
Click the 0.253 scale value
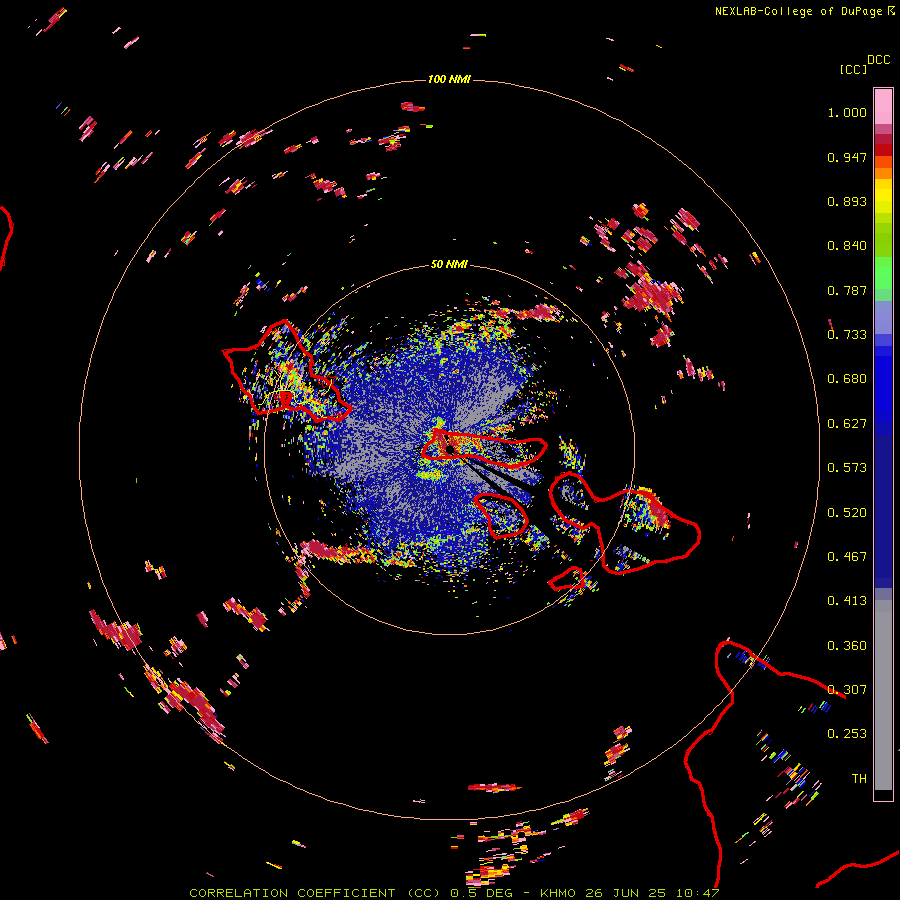pos(847,734)
